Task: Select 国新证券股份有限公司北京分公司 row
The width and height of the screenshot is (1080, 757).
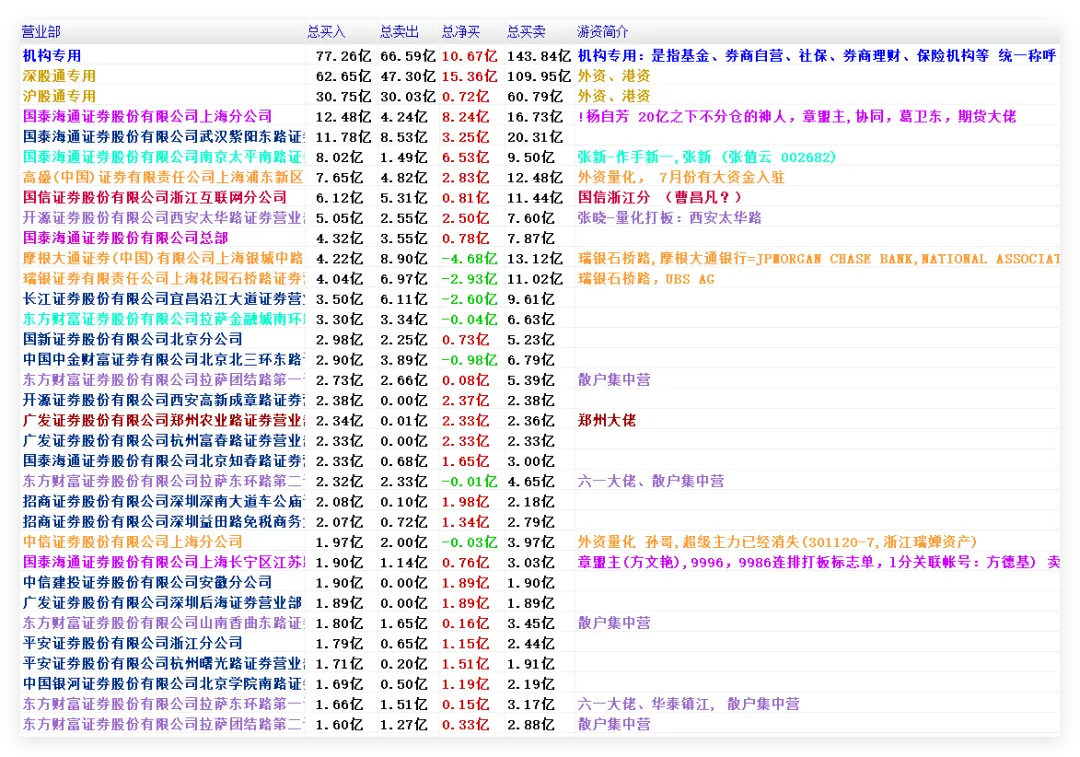Action: pos(133,340)
